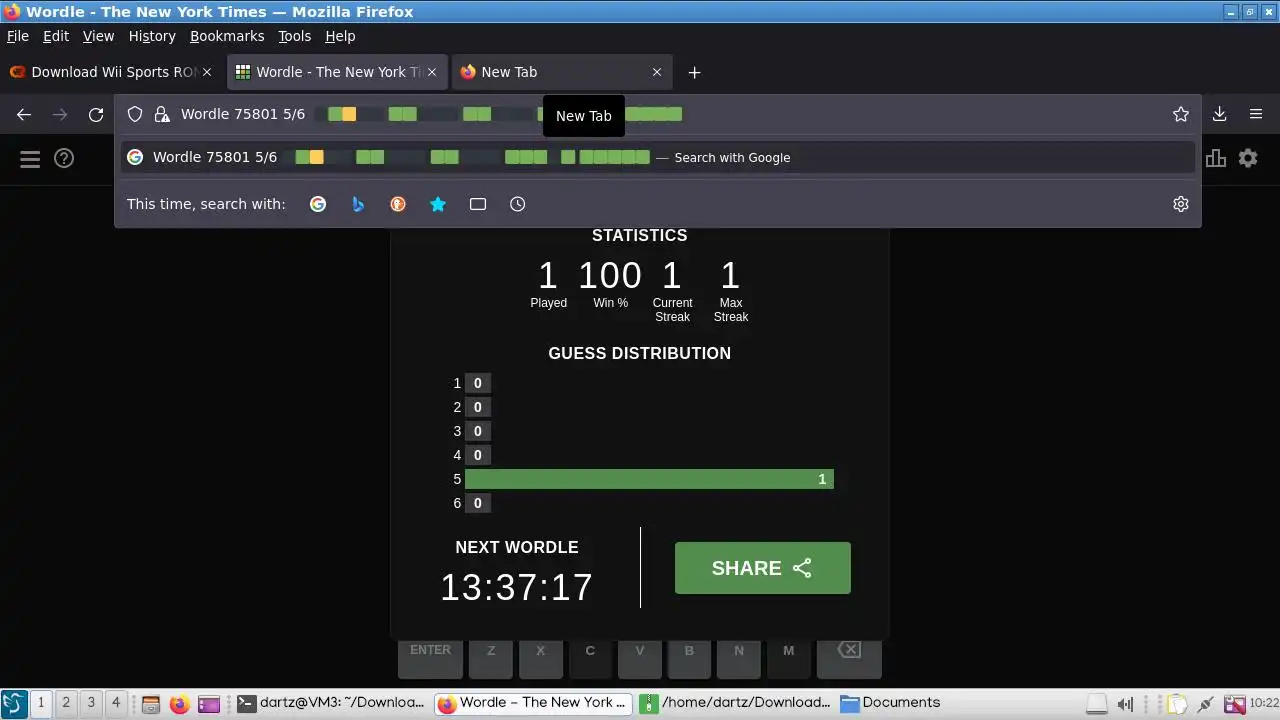1280x720 pixels.
Task: Open the Tools menu
Action: tap(295, 36)
